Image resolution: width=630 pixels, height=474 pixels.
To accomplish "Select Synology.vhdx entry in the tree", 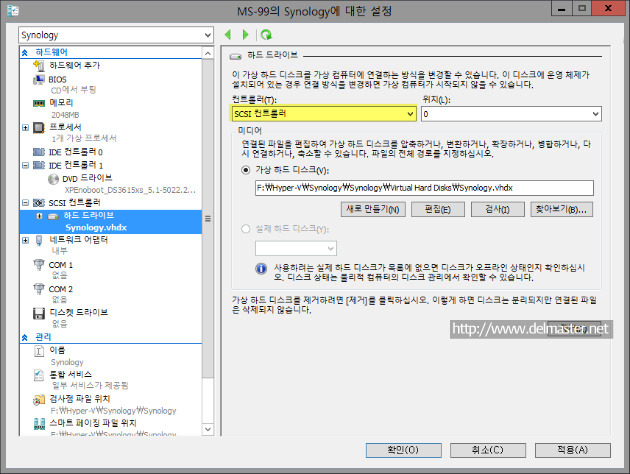I will click(96, 227).
